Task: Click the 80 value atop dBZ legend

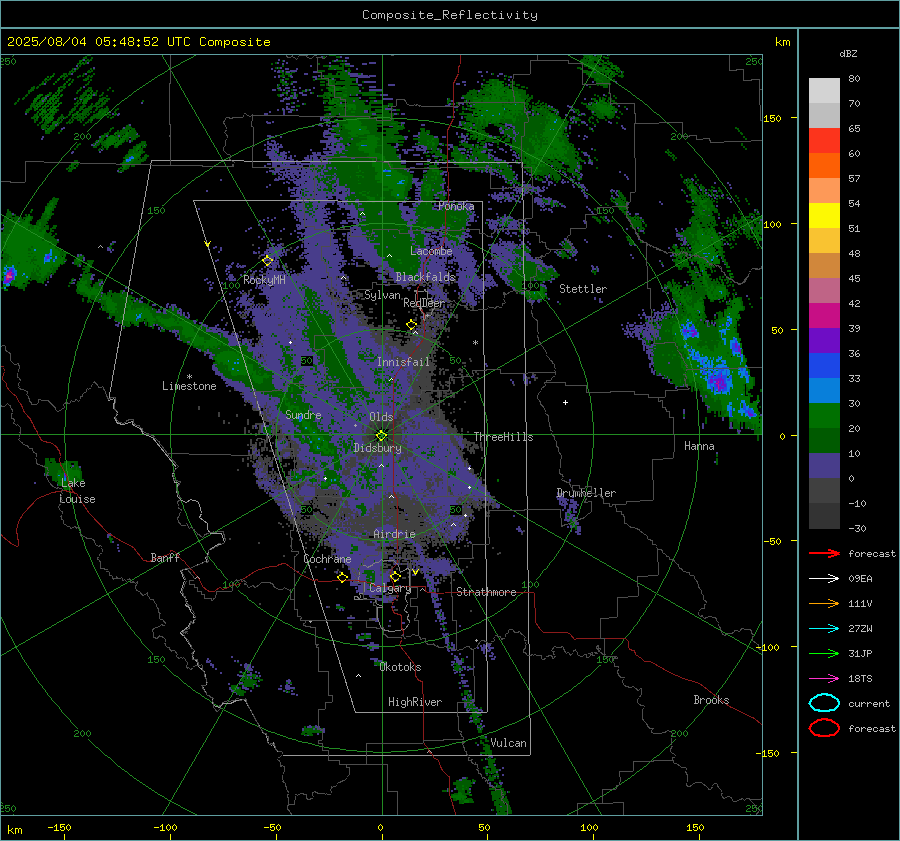Action: [x=854, y=79]
